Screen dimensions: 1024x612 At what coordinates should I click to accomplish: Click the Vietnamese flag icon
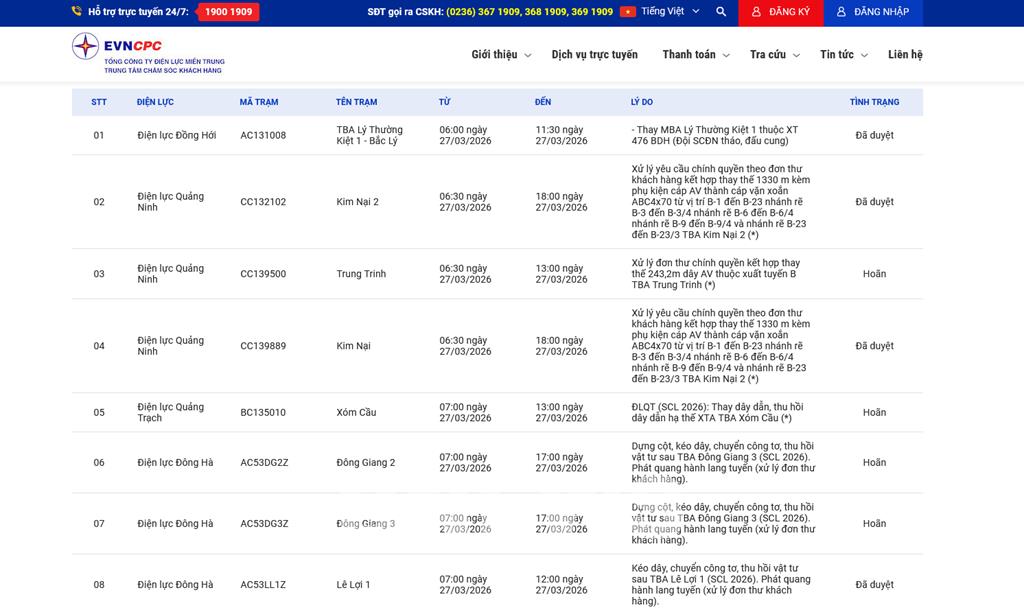pos(628,12)
